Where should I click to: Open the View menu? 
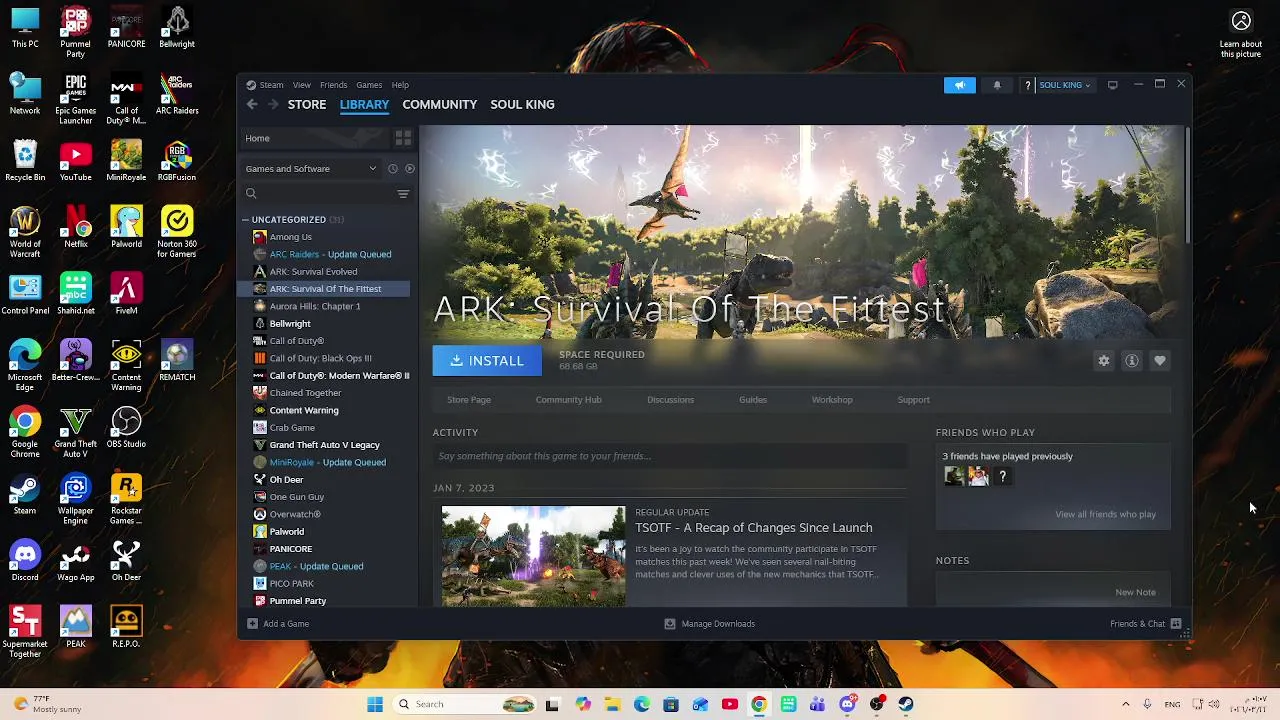[301, 85]
